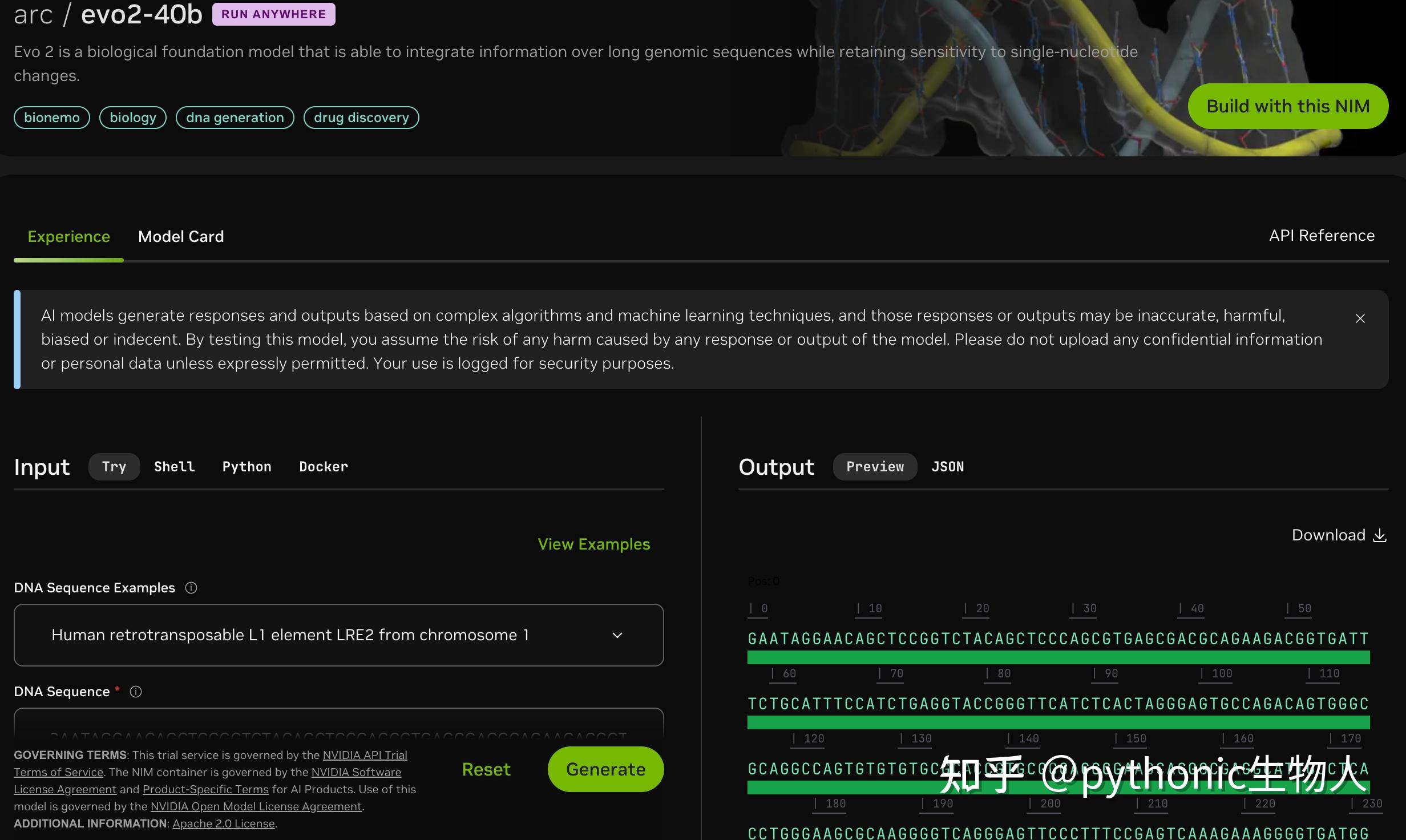Click into the DNA Sequence input field
Screen dimensions: 1406x840
click(x=338, y=725)
